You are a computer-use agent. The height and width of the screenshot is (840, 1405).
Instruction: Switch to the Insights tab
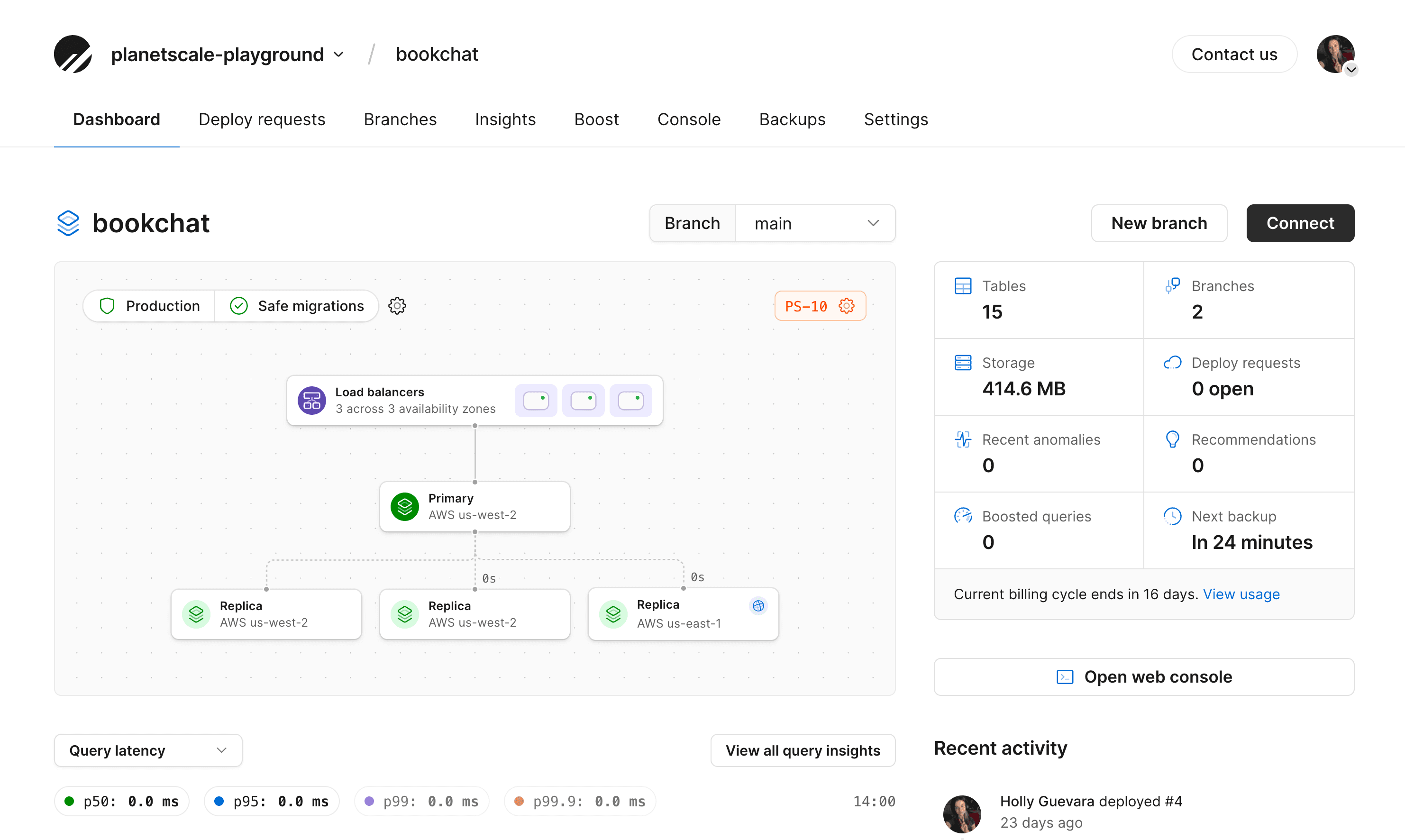point(505,119)
